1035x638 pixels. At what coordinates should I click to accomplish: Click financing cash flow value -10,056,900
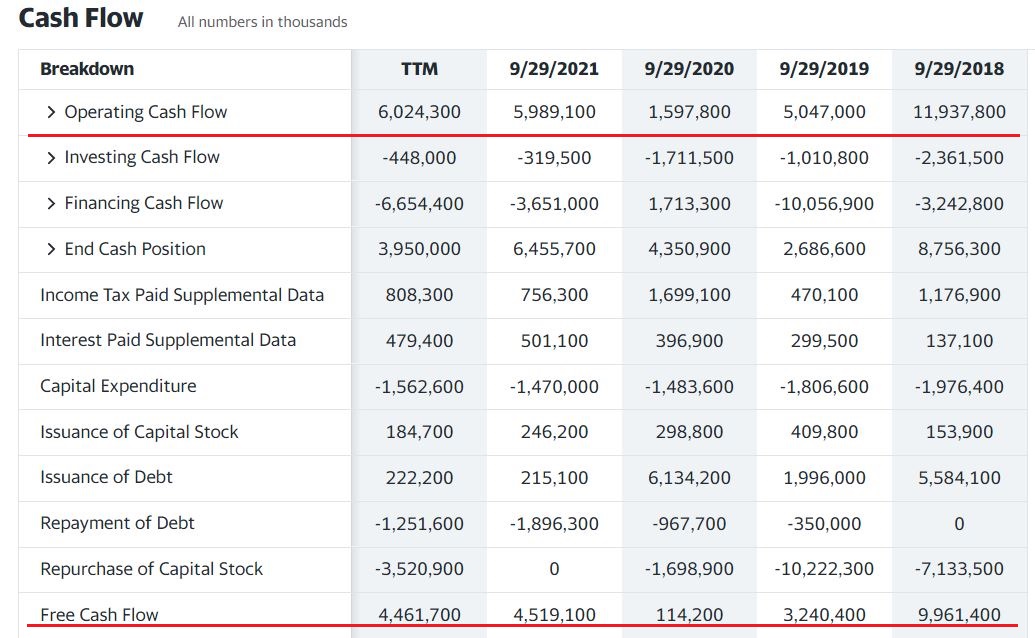[824, 204]
